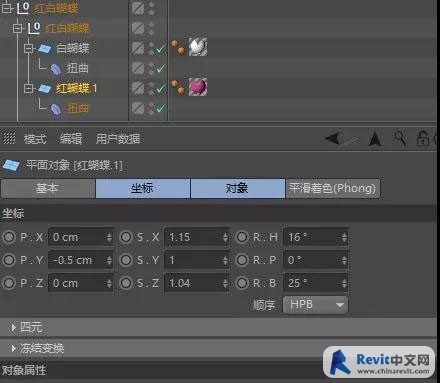Click the P.X keyframe circle button
This screenshot has height=383, width=440.
9,237
